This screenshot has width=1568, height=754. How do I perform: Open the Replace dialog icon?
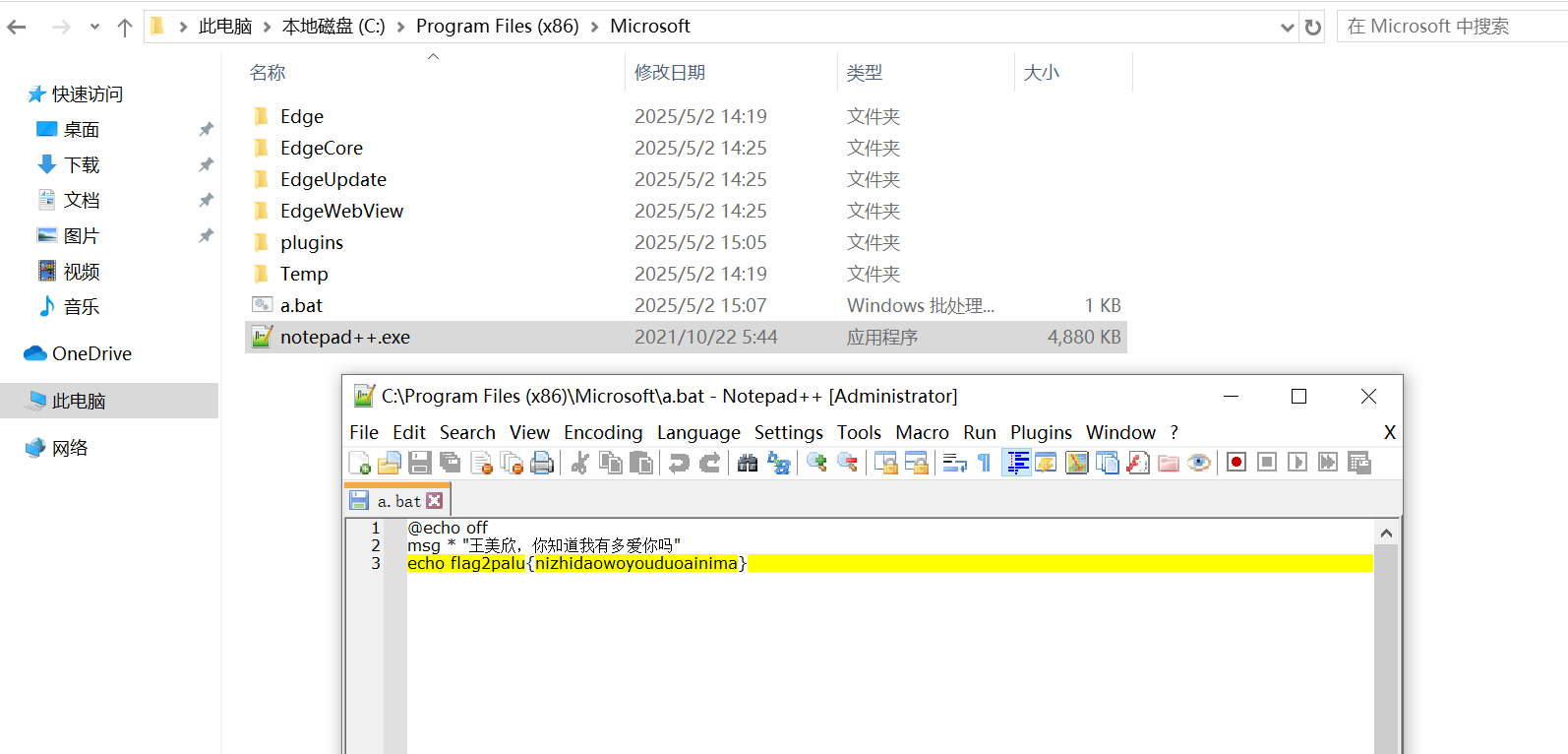tap(778, 463)
